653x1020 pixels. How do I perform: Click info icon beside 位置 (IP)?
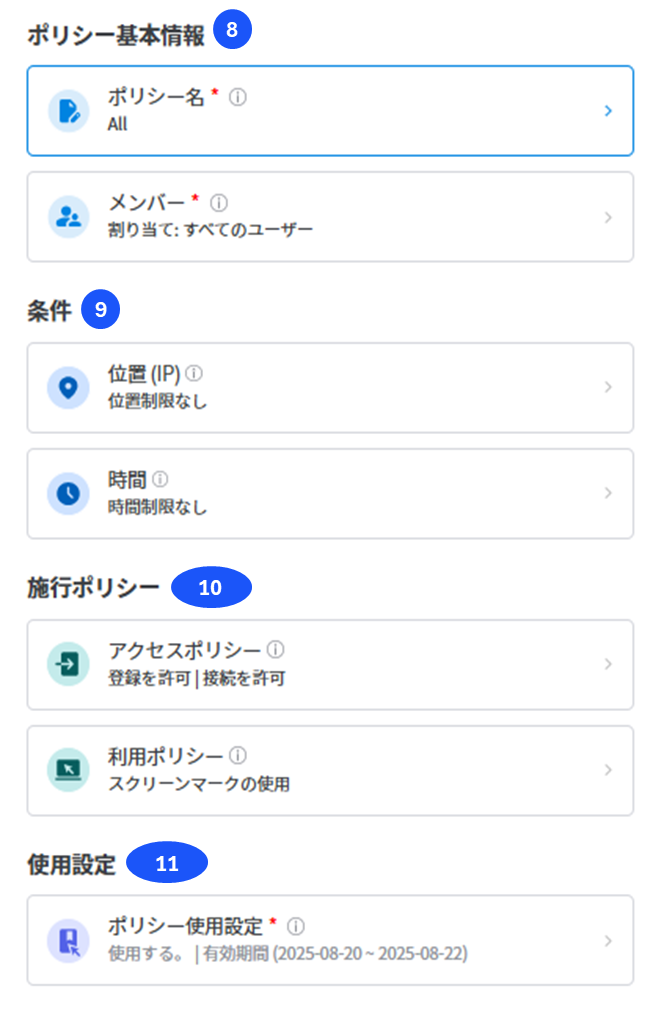[194, 373]
